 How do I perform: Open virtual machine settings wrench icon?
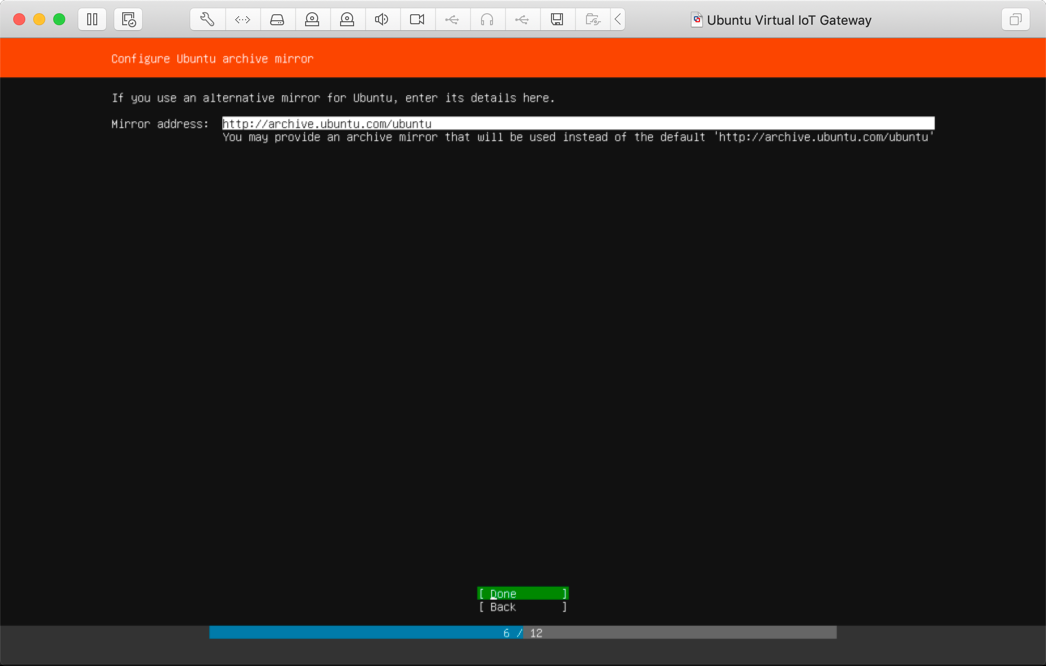(x=207, y=19)
